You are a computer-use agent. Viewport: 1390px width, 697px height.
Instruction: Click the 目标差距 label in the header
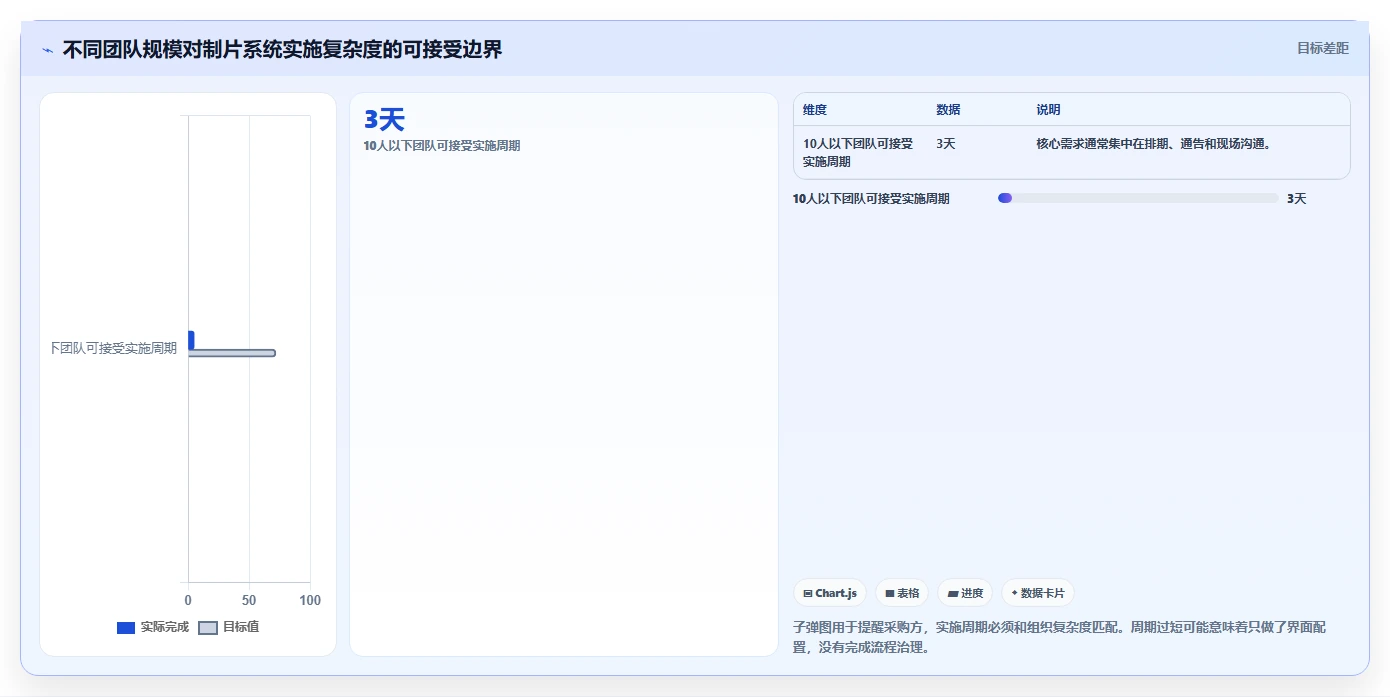tap(1322, 48)
